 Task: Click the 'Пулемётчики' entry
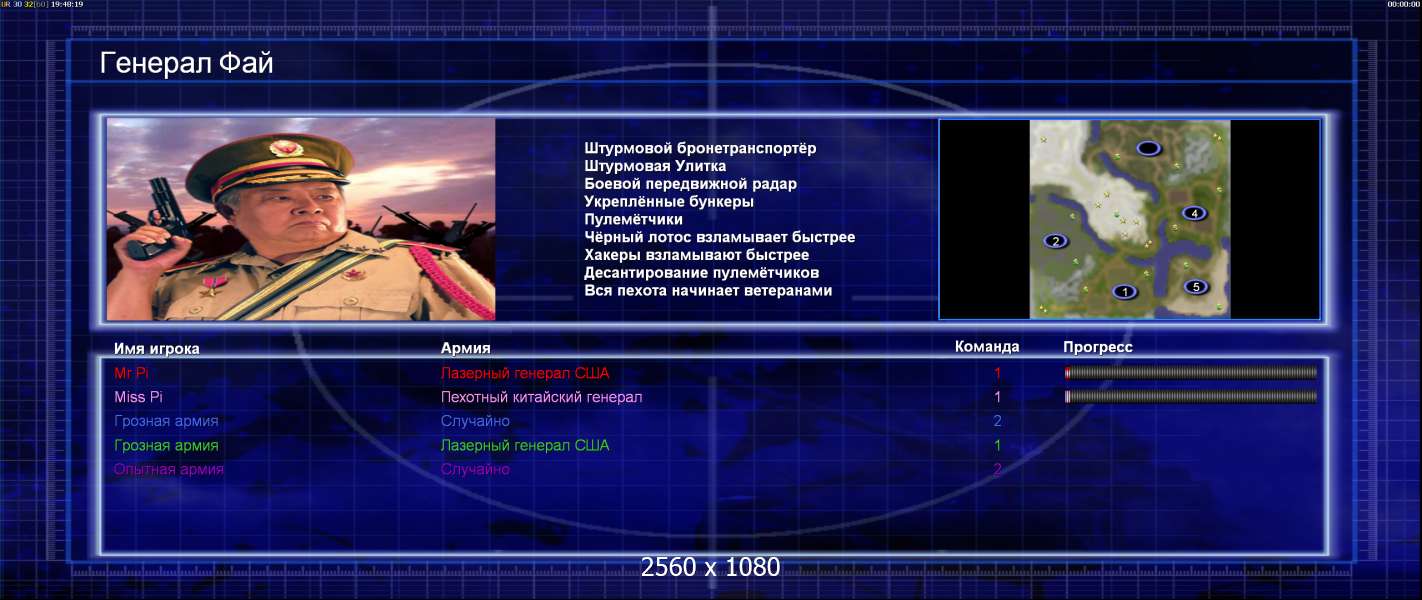(634, 219)
